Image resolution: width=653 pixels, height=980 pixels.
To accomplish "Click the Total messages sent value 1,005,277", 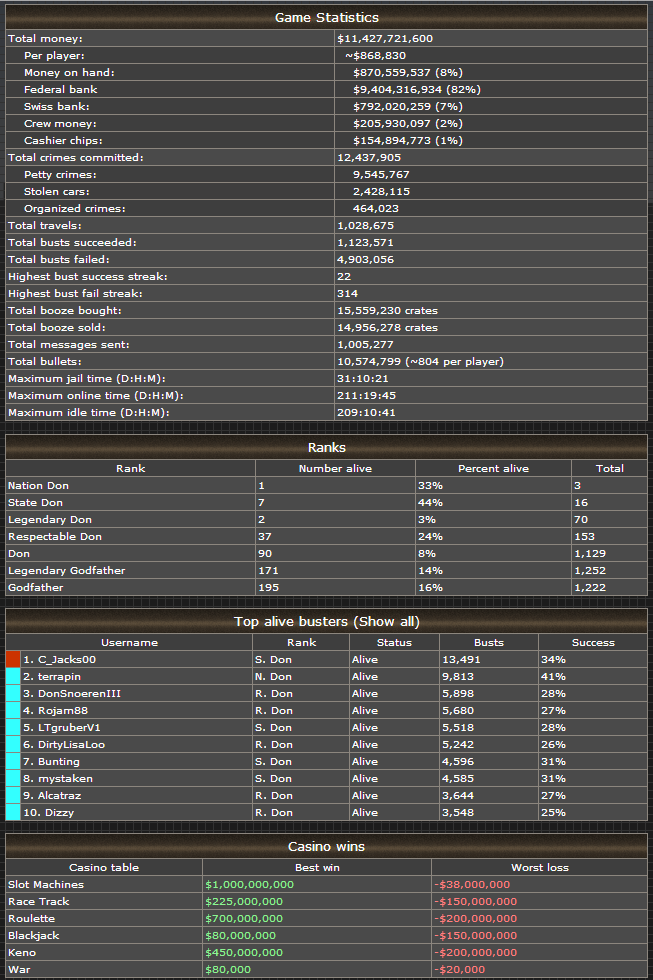I will (366, 344).
